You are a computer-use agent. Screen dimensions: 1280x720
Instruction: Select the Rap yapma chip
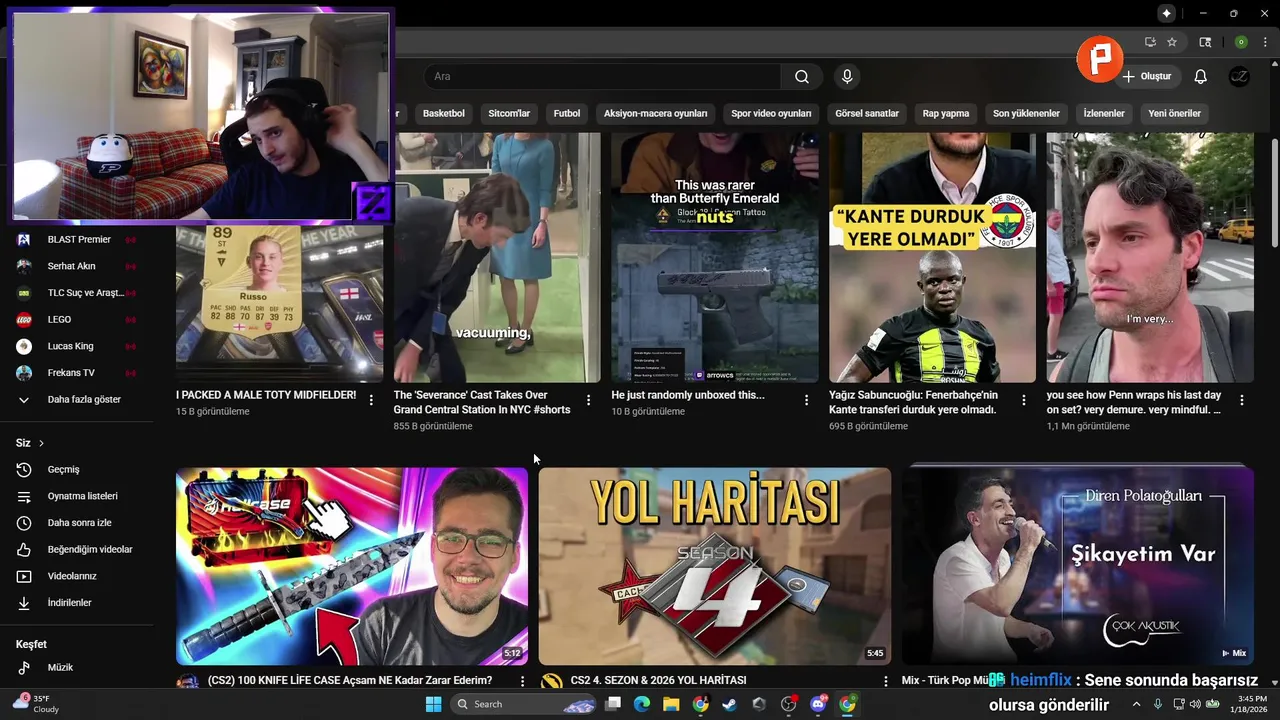click(946, 113)
